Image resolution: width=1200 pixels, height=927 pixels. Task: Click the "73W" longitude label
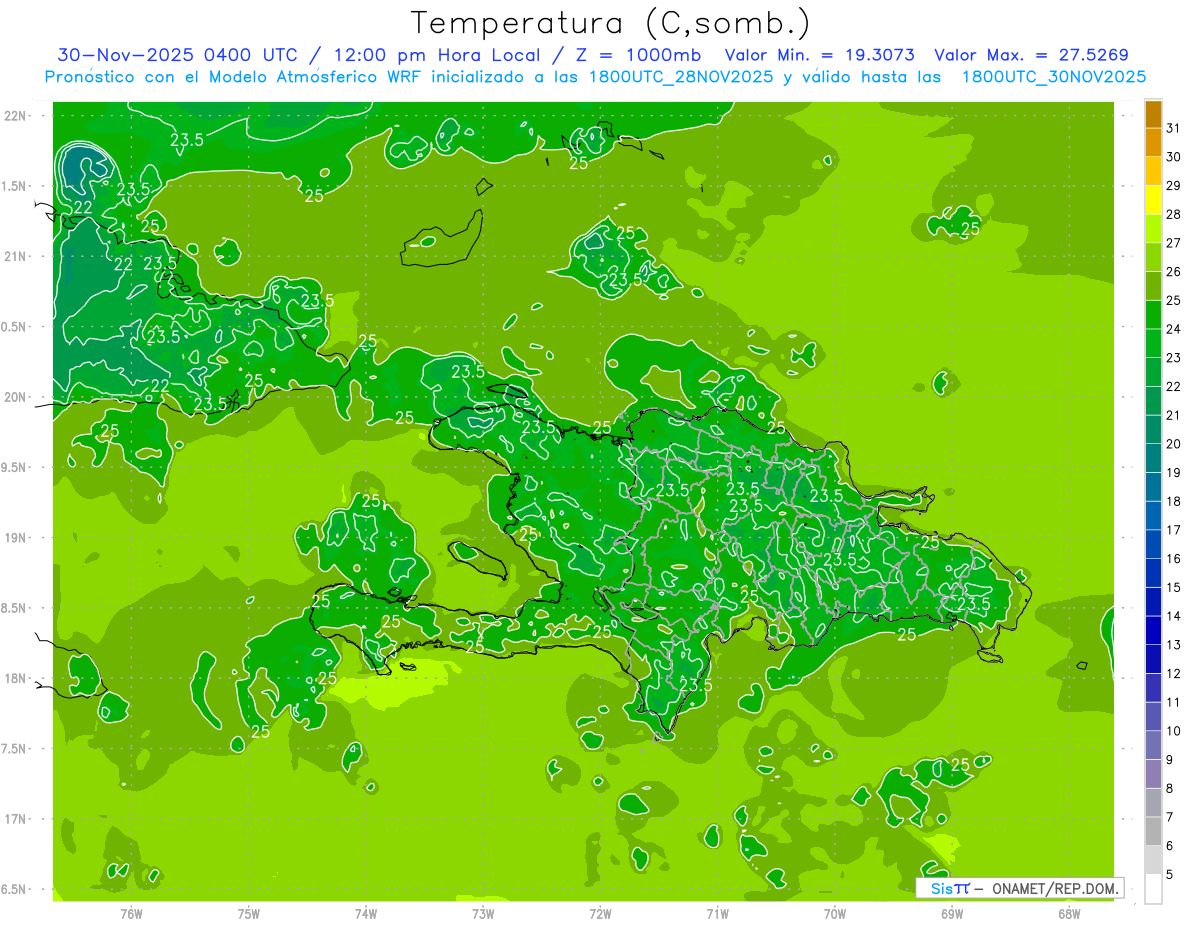click(483, 913)
